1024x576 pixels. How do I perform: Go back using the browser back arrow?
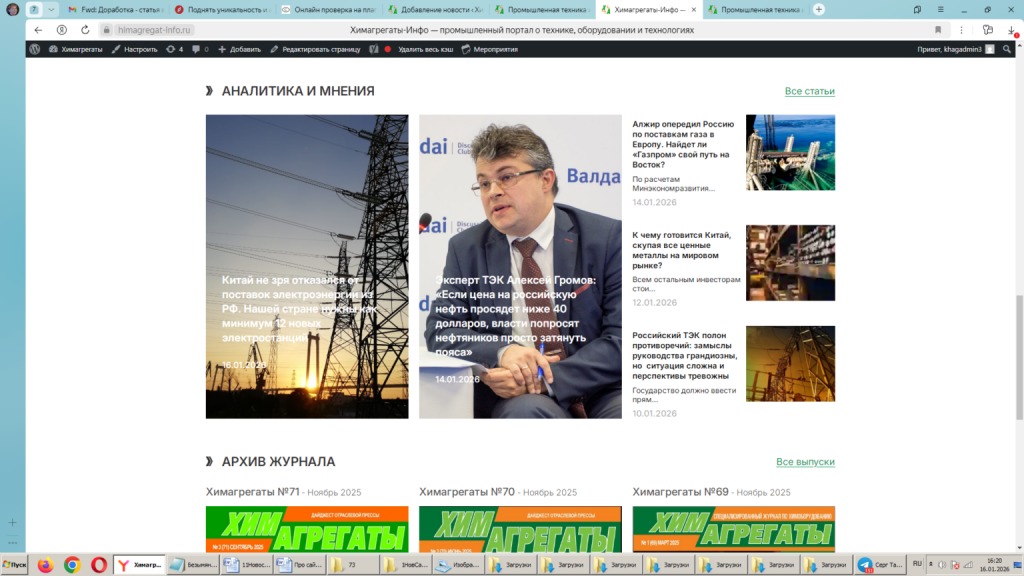coord(38,30)
